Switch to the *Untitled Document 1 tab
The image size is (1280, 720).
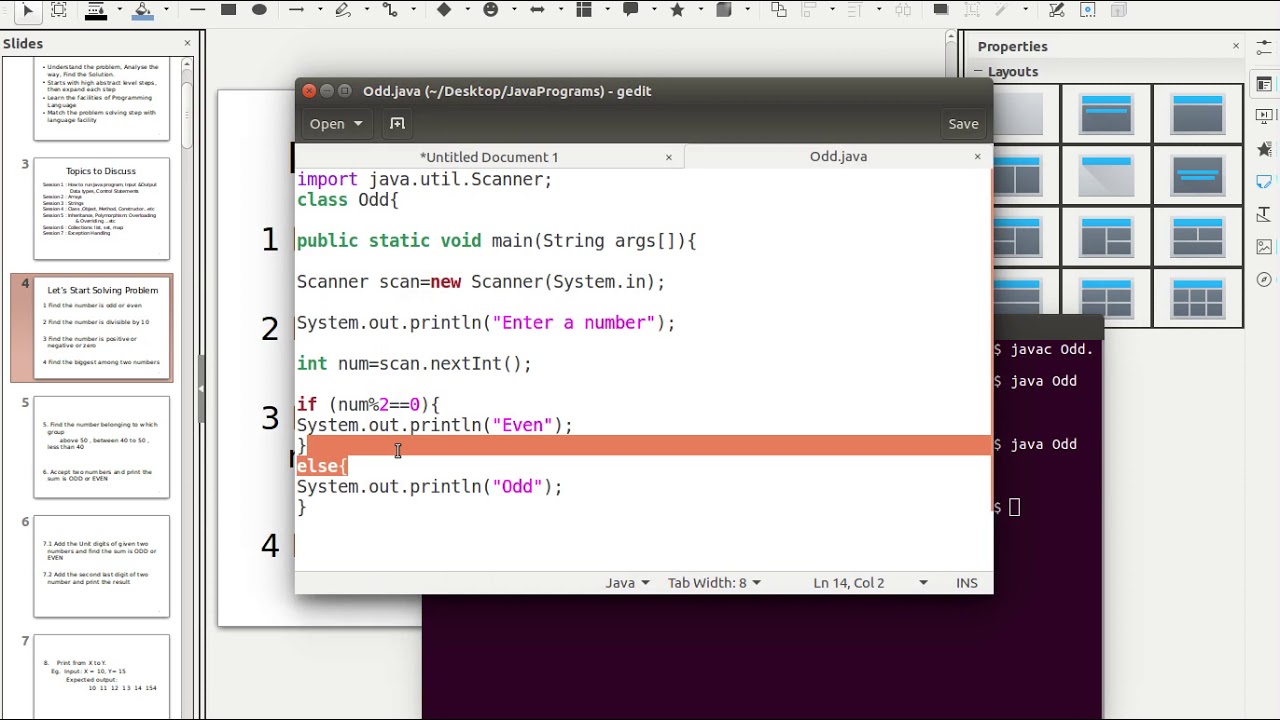point(489,157)
